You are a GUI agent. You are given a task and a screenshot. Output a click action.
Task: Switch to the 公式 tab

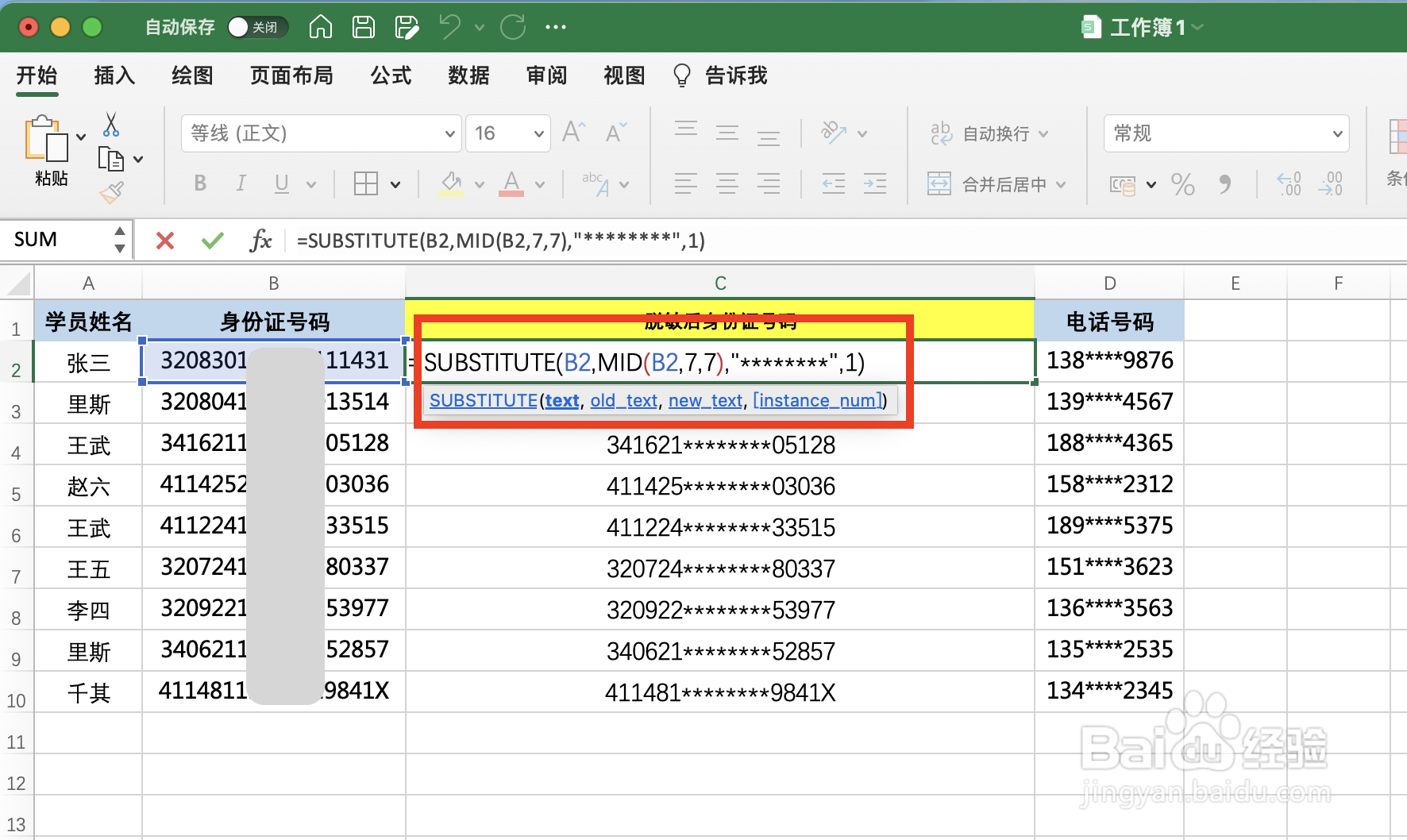(391, 75)
